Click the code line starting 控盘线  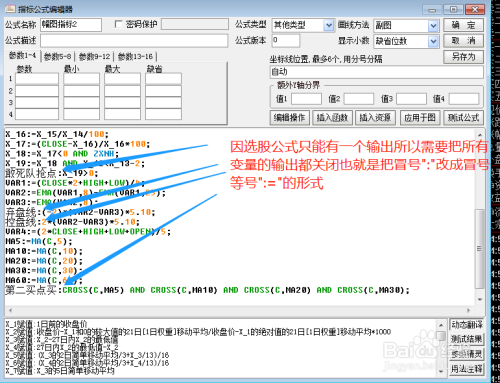click(x=72, y=222)
